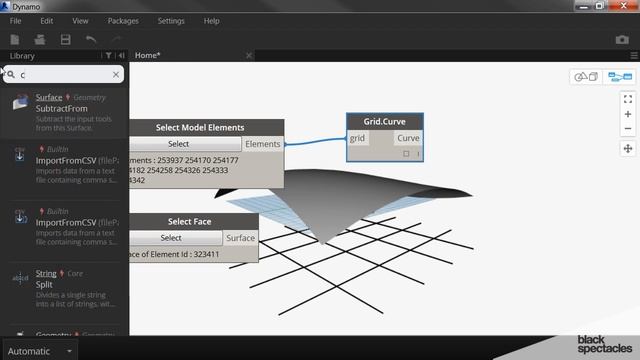Click the second ImportFromCSV icon
Viewport: 640px width, 360px height.
click(20, 217)
